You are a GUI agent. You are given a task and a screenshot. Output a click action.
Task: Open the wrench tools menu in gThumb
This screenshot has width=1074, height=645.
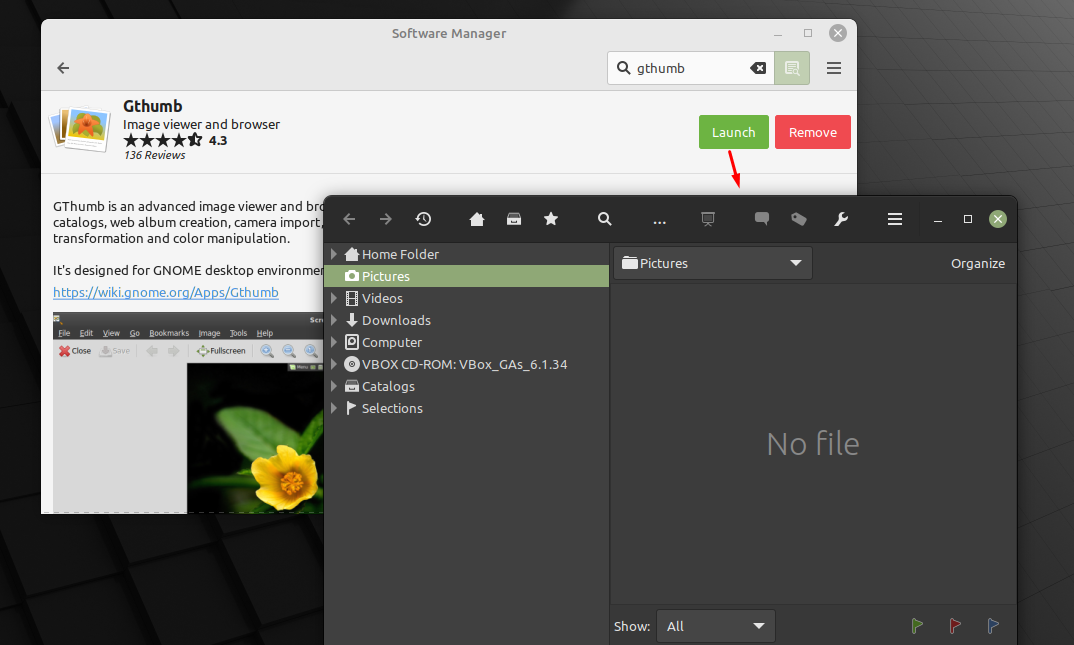(x=841, y=219)
